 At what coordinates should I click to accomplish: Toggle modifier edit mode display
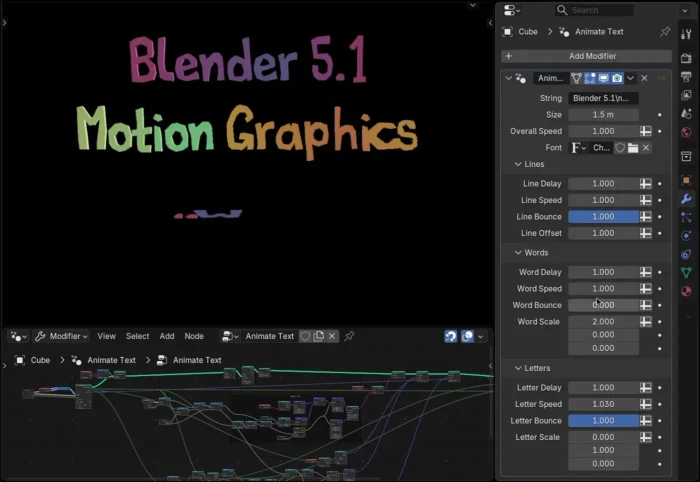click(x=591, y=78)
